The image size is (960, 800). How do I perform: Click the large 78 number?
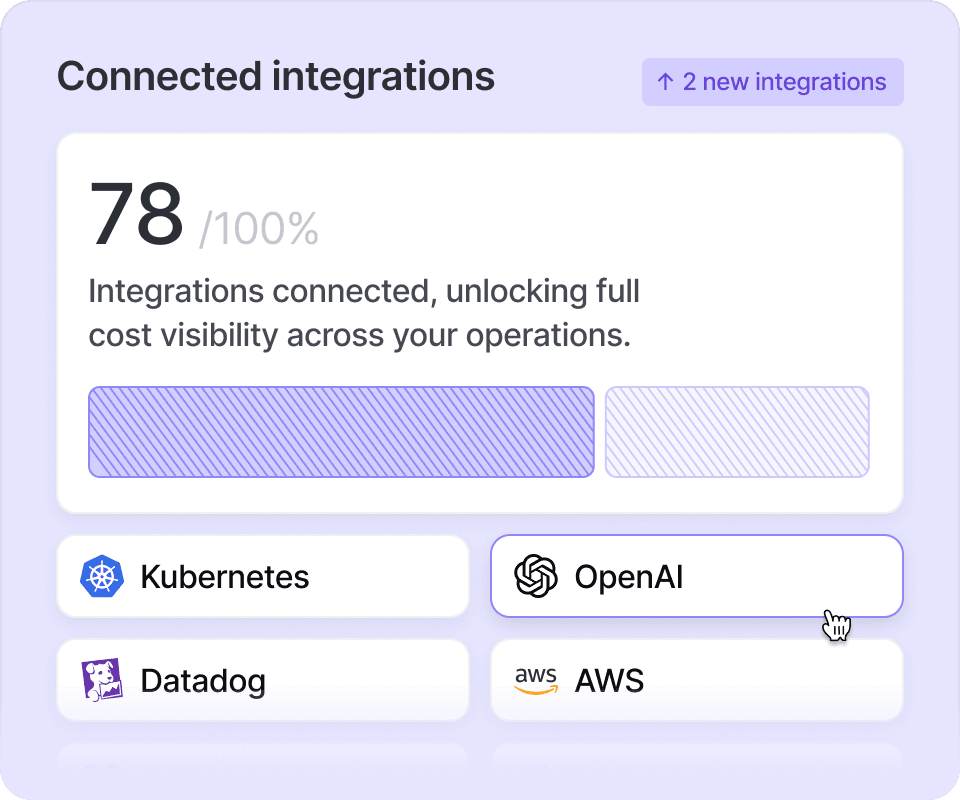[x=137, y=214]
